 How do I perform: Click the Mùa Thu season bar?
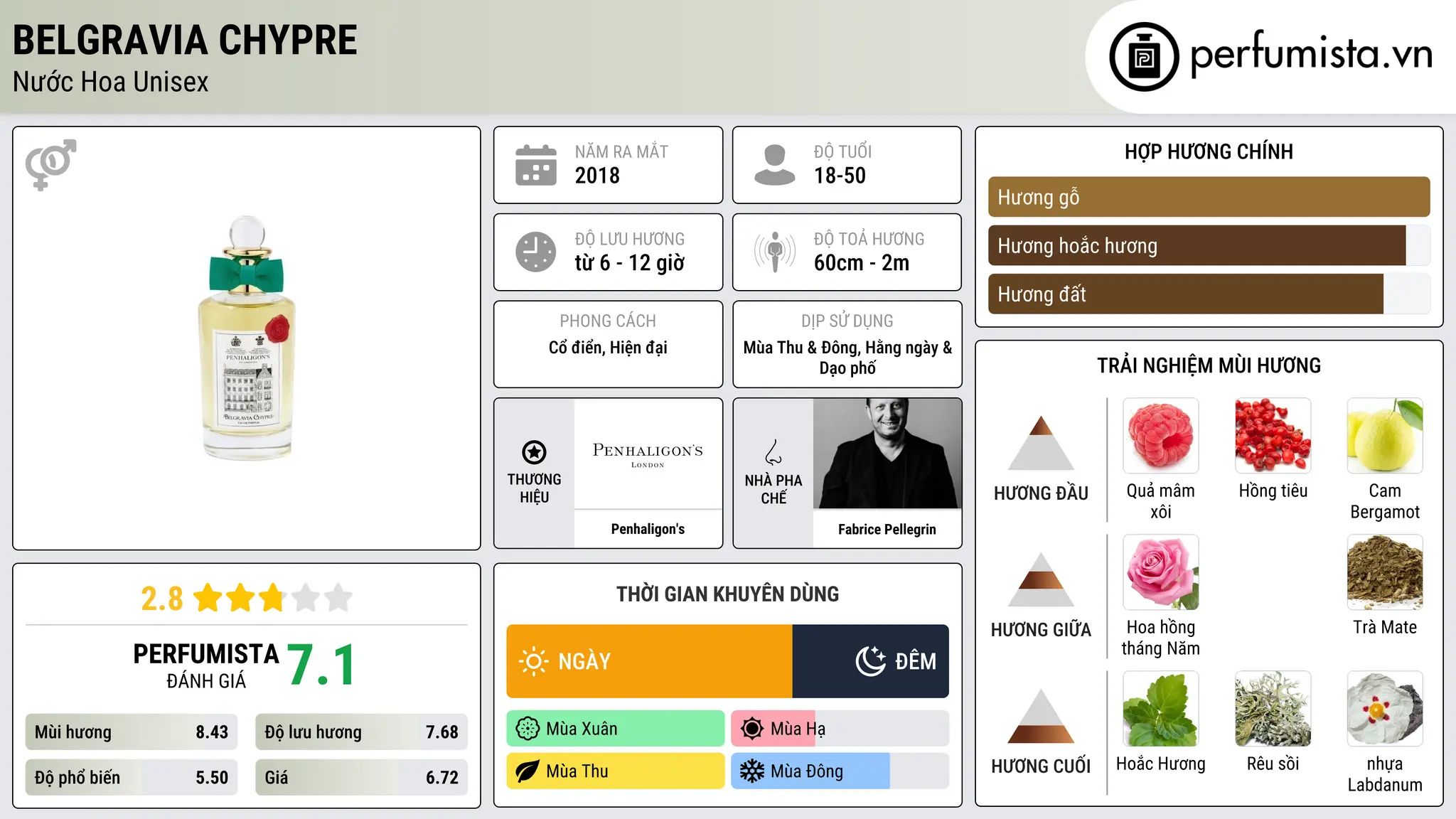616,771
